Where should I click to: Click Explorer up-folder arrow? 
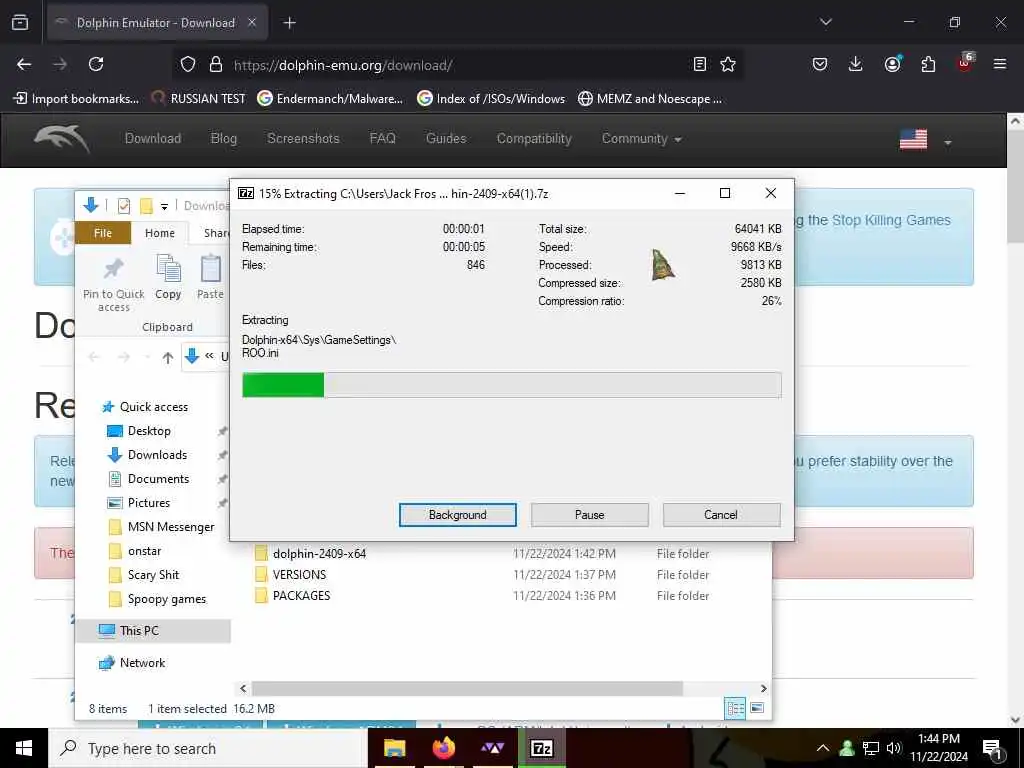(168, 357)
